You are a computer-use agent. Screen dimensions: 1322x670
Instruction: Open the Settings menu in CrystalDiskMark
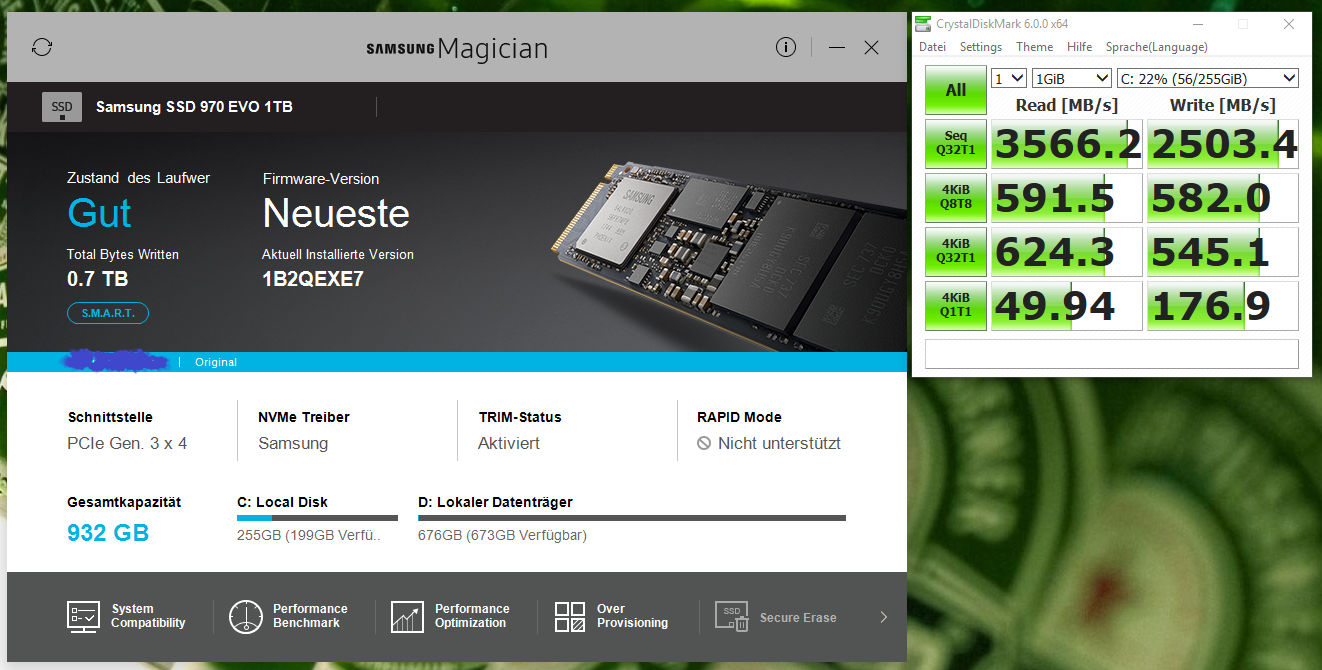click(981, 47)
